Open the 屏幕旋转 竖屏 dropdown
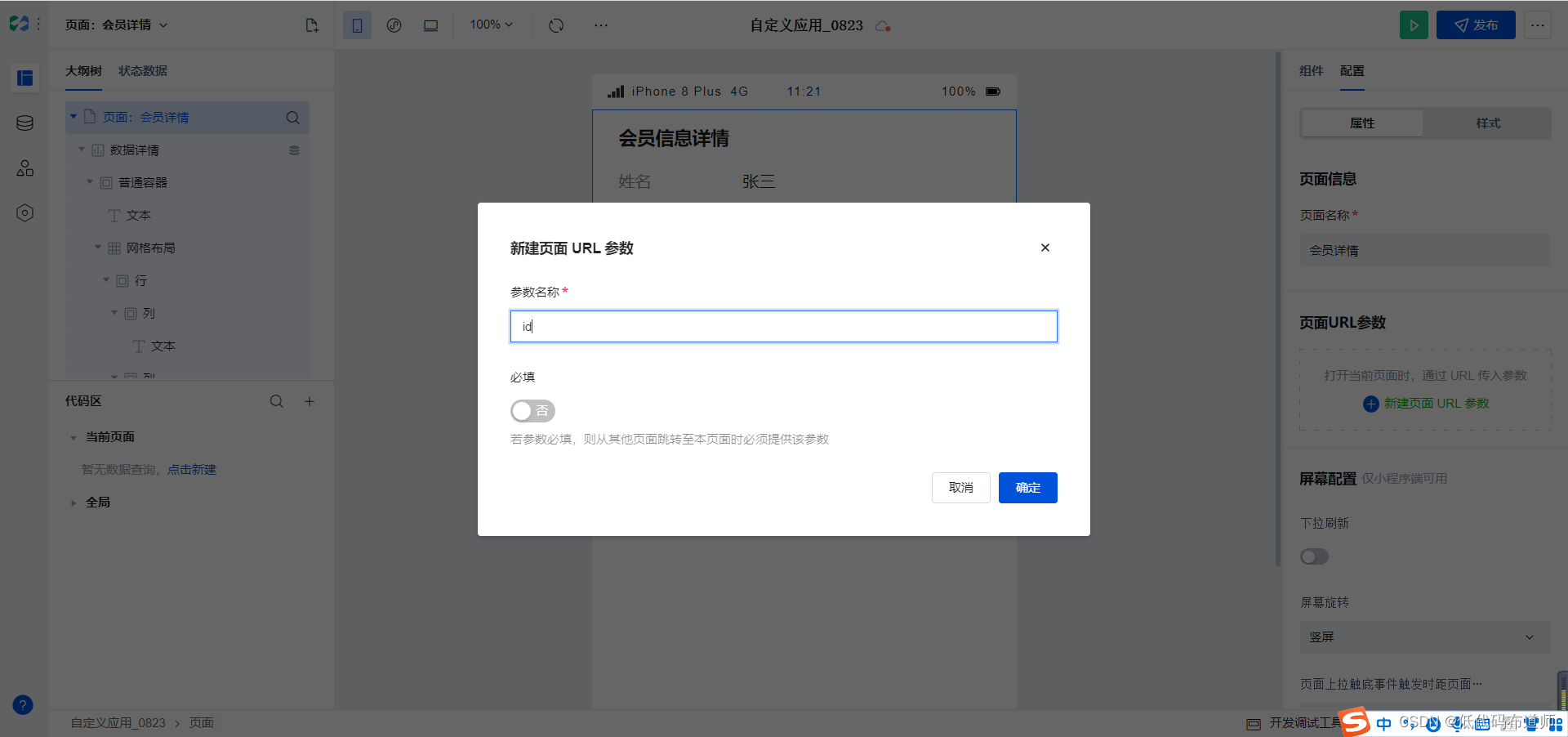 (x=1425, y=637)
